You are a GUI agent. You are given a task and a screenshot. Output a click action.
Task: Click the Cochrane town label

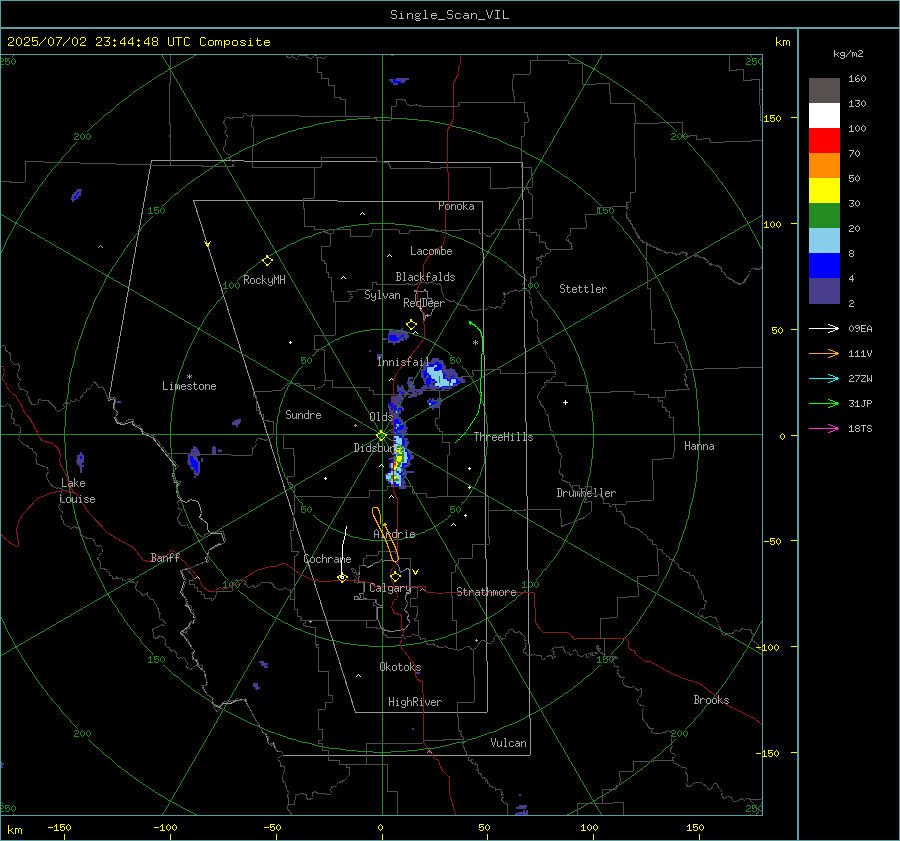tap(327, 559)
